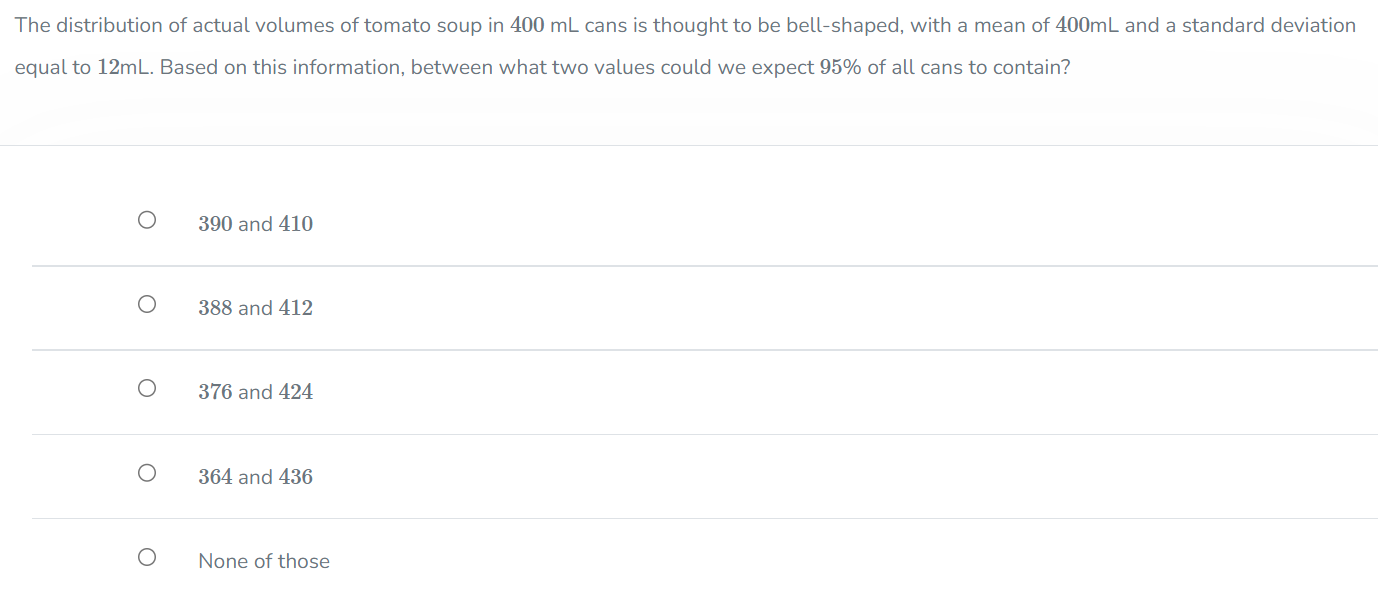
Task: Click the text label 390 and 410
Action: pos(256,223)
